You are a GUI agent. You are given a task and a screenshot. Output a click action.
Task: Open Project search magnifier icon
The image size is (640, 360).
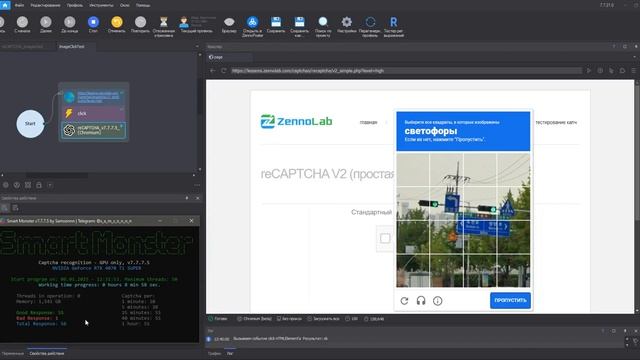(x=323, y=22)
